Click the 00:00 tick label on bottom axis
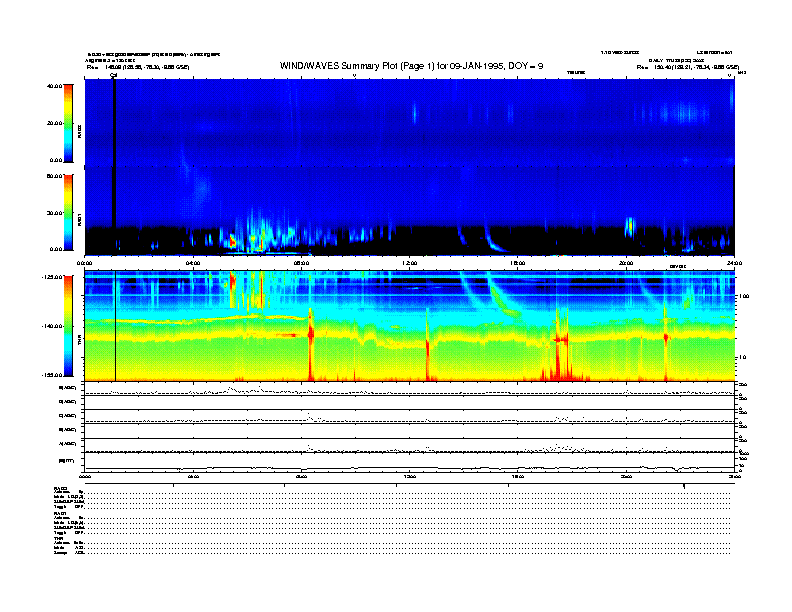The image size is (792, 612). click(85, 476)
